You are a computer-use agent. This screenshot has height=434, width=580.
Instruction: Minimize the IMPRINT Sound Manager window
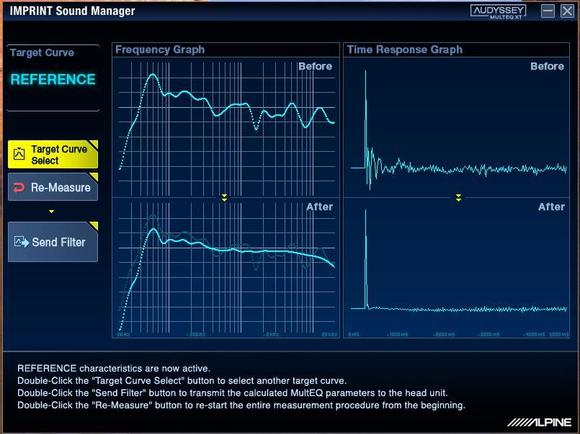pos(548,11)
